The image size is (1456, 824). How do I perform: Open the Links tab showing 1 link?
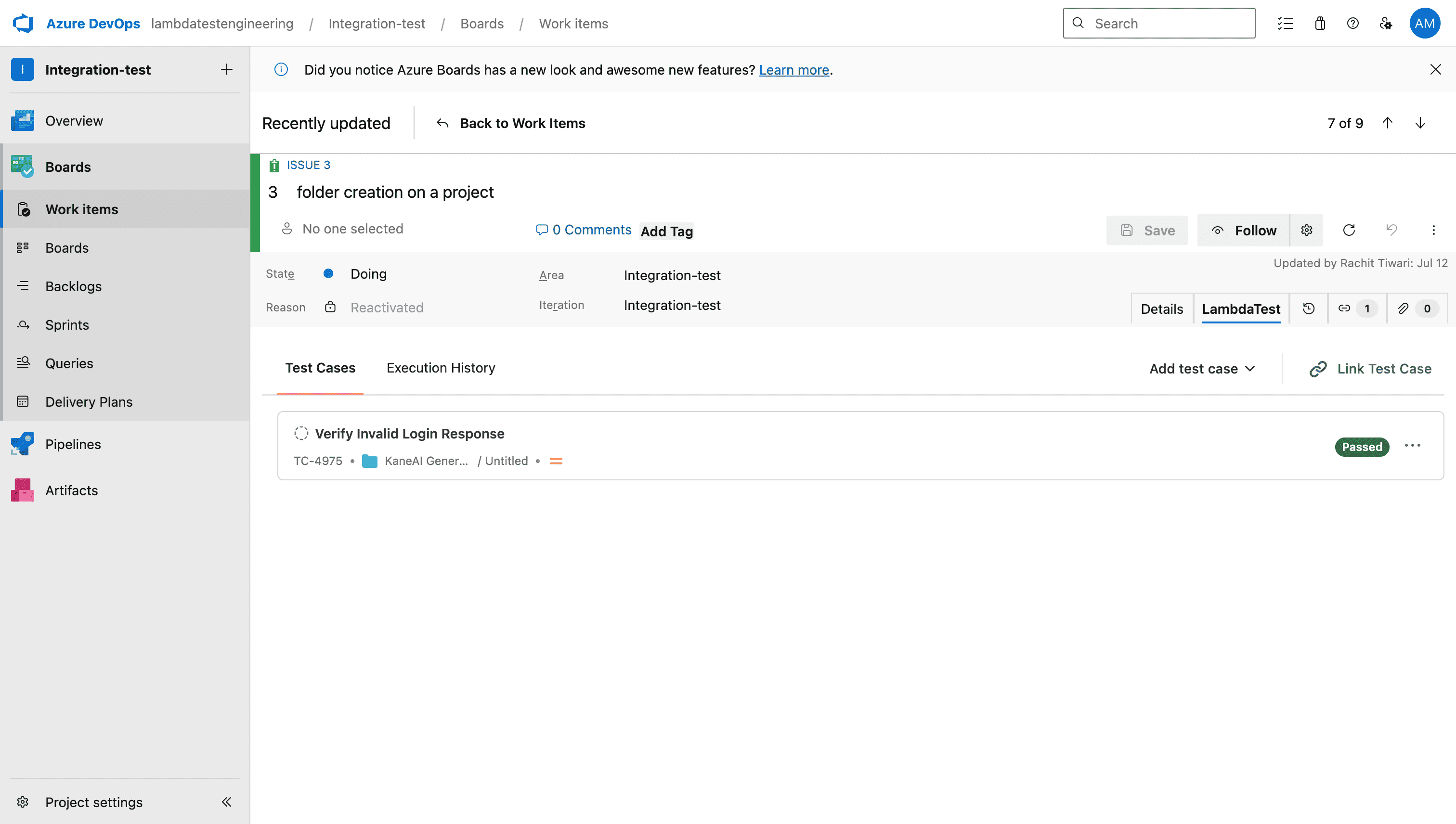pyautogui.click(x=1356, y=309)
